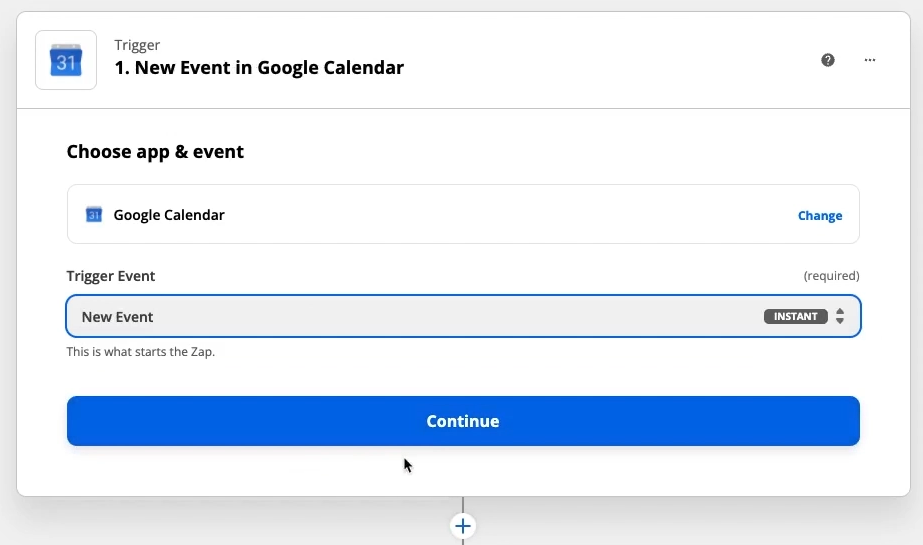The width and height of the screenshot is (923, 545).
Task: Add a step with the plus icon
Action: [x=463, y=526]
